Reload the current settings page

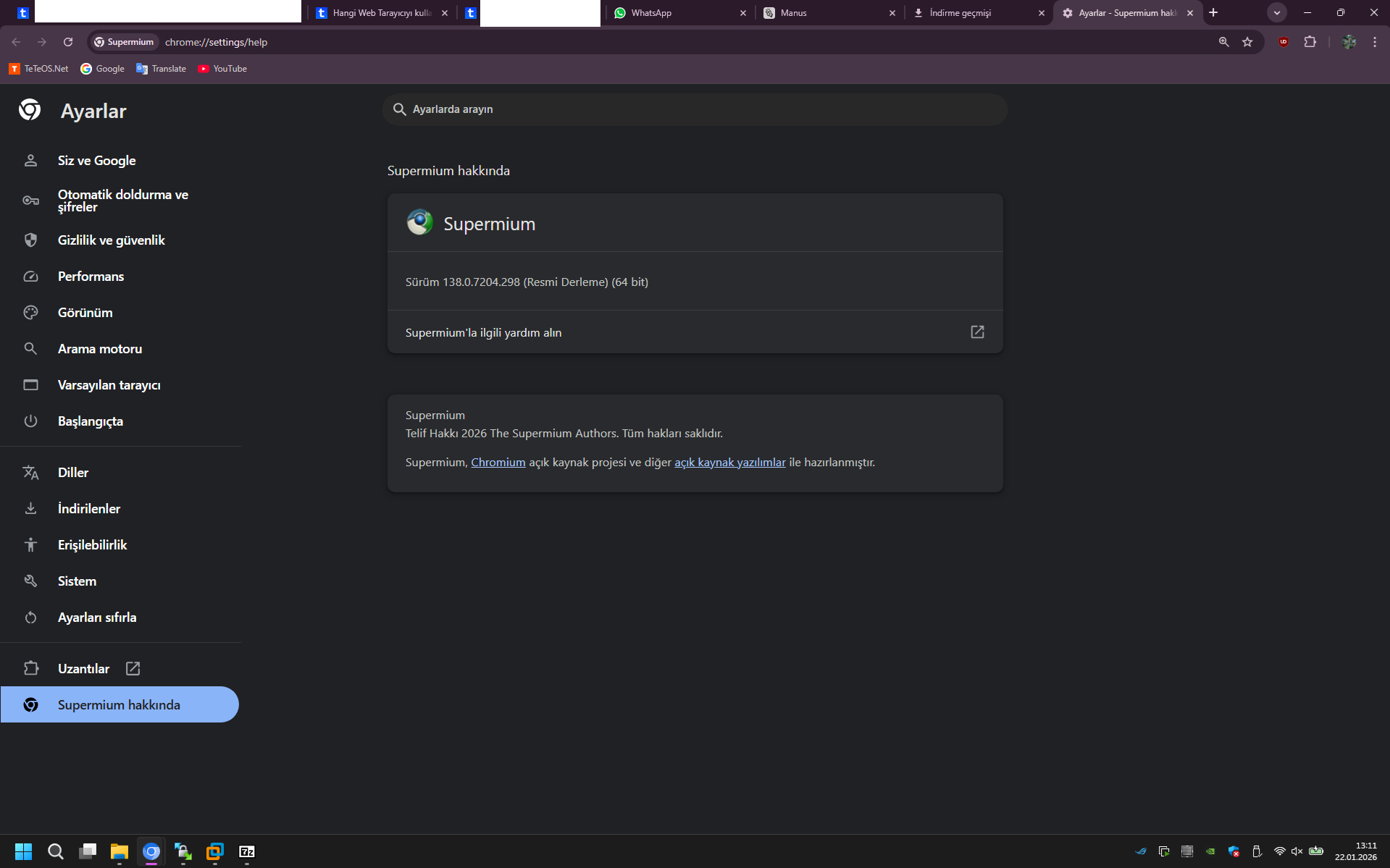(68, 42)
